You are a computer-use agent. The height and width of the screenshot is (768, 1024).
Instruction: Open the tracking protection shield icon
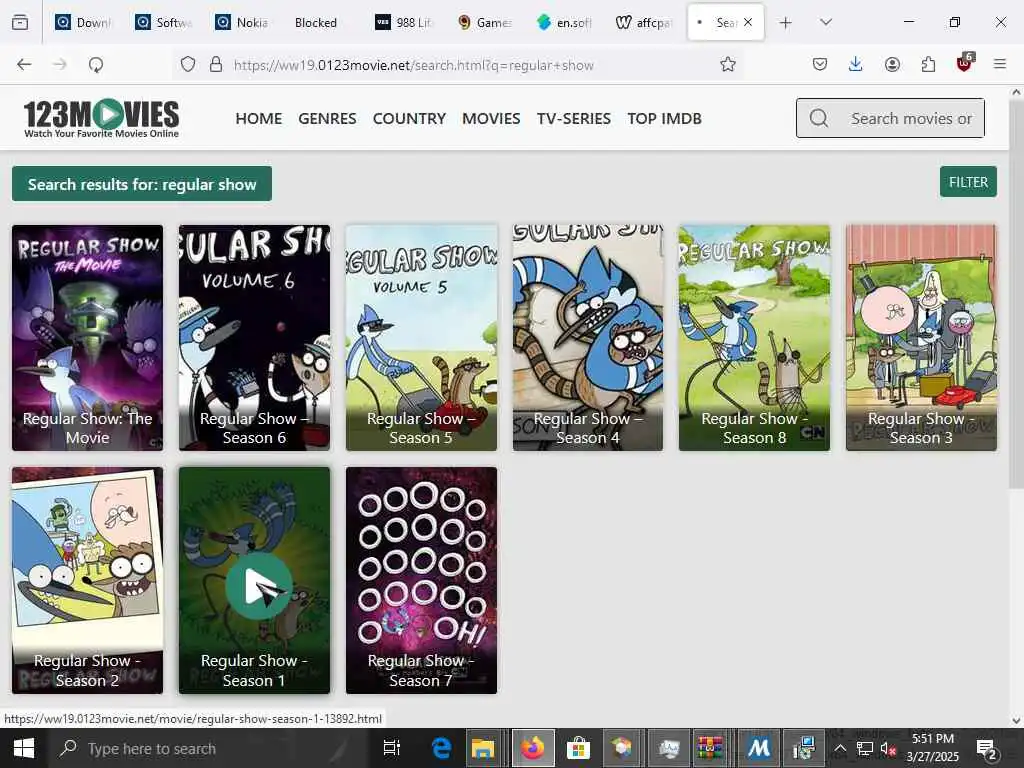(x=188, y=64)
